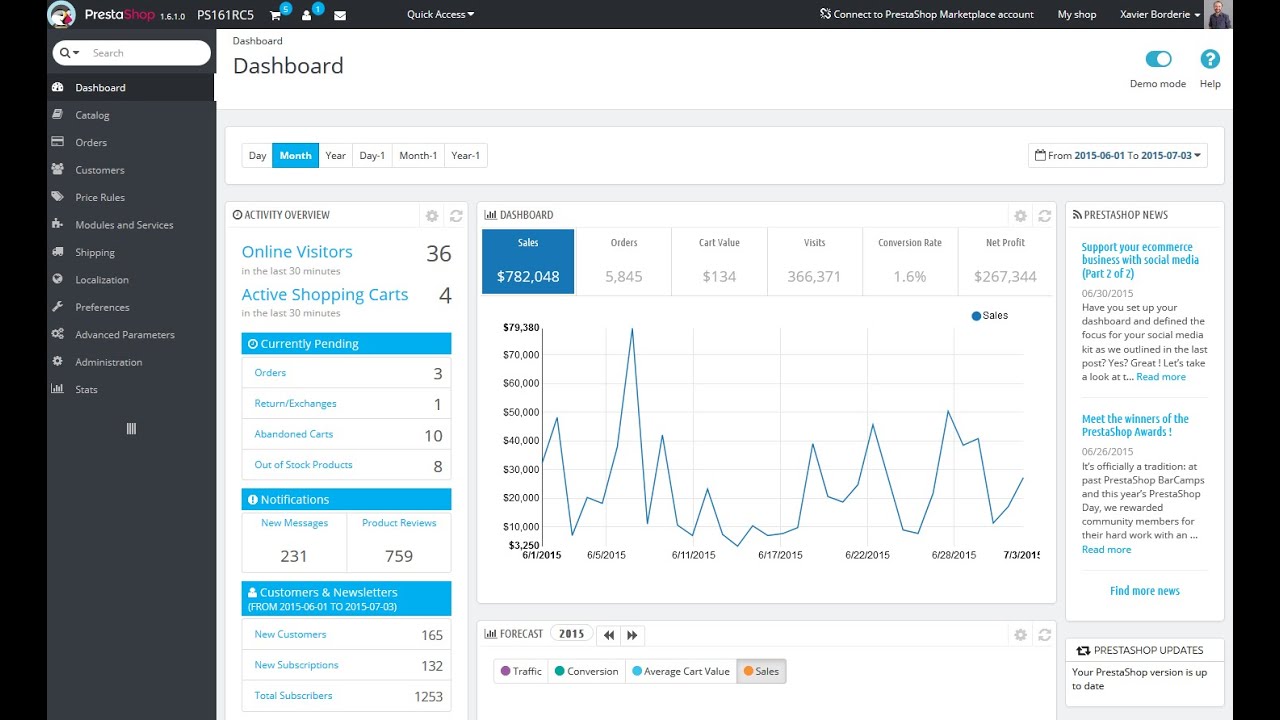This screenshot has width=1280, height=720.
Task: Toggle the Conversion series in Forecast
Action: tap(586, 671)
